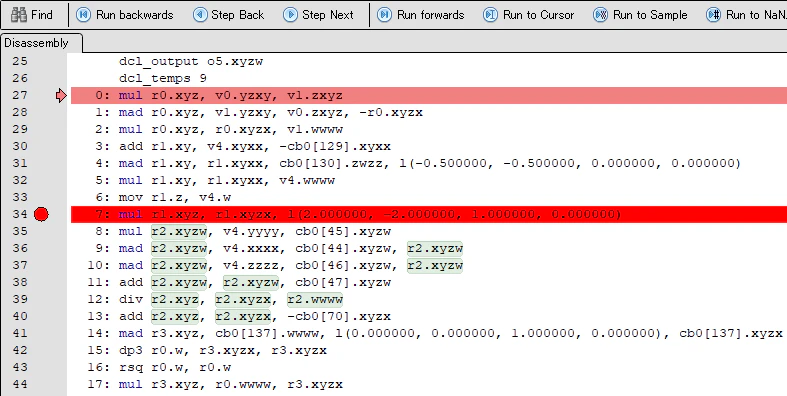The image size is (787, 396).
Task: Click the Run to Cursor label
Action: 539,15
